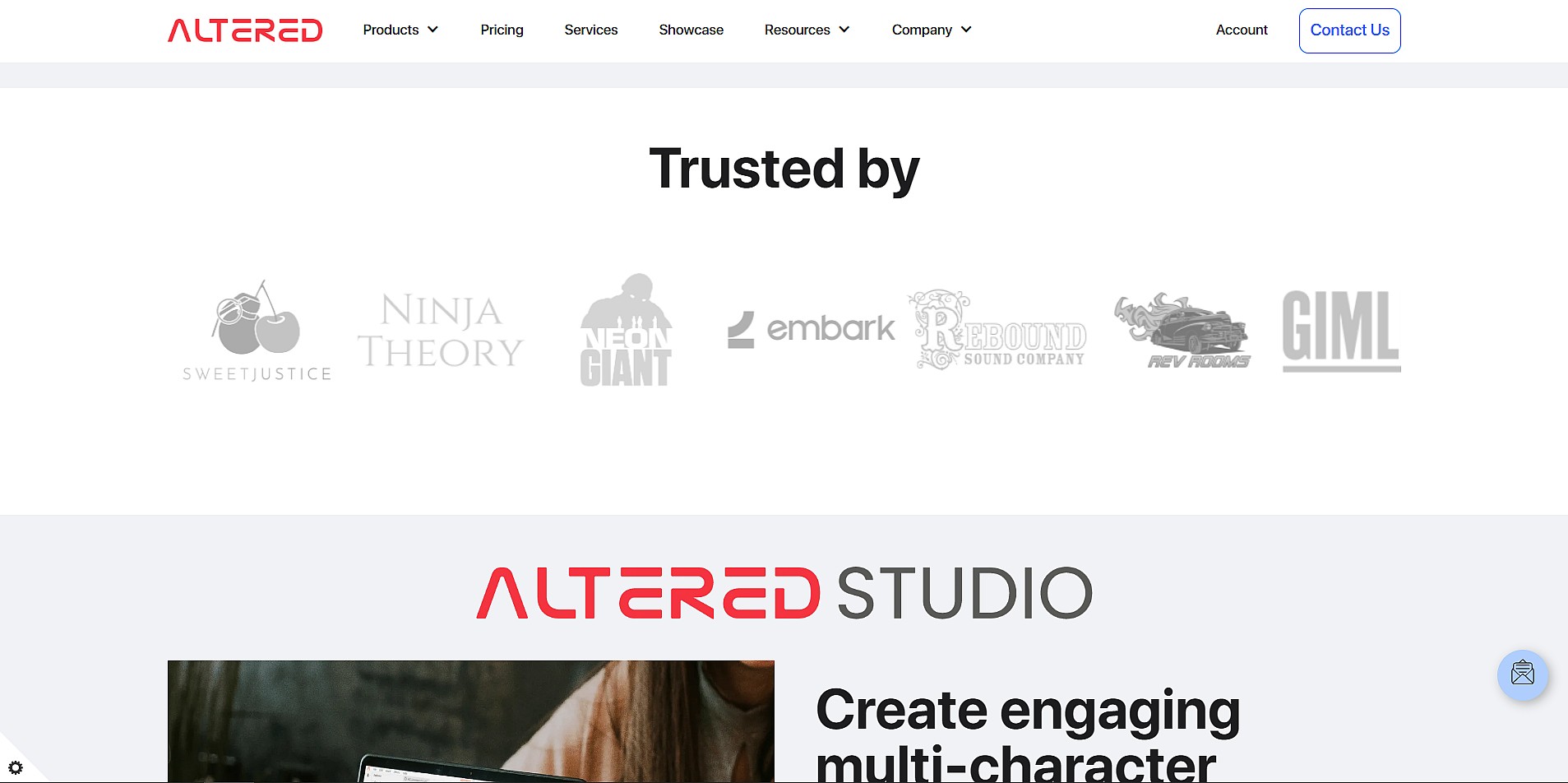The width and height of the screenshot is (1568, 783).
Task: Click the Altered Studio banner logo
Action: tap(784, 593)
